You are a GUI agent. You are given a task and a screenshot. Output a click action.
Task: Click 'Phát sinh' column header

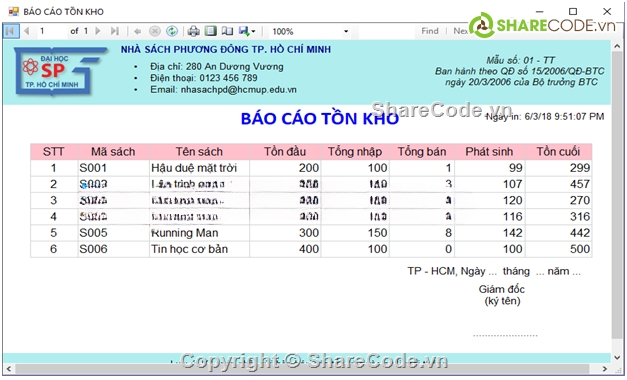tap(489, 152)
